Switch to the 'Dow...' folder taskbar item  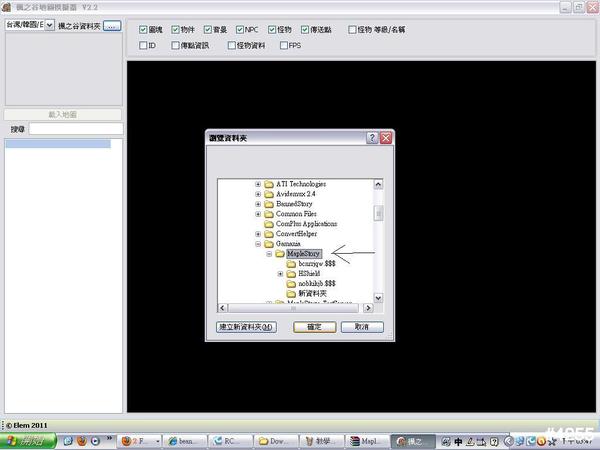coord(276,441)
